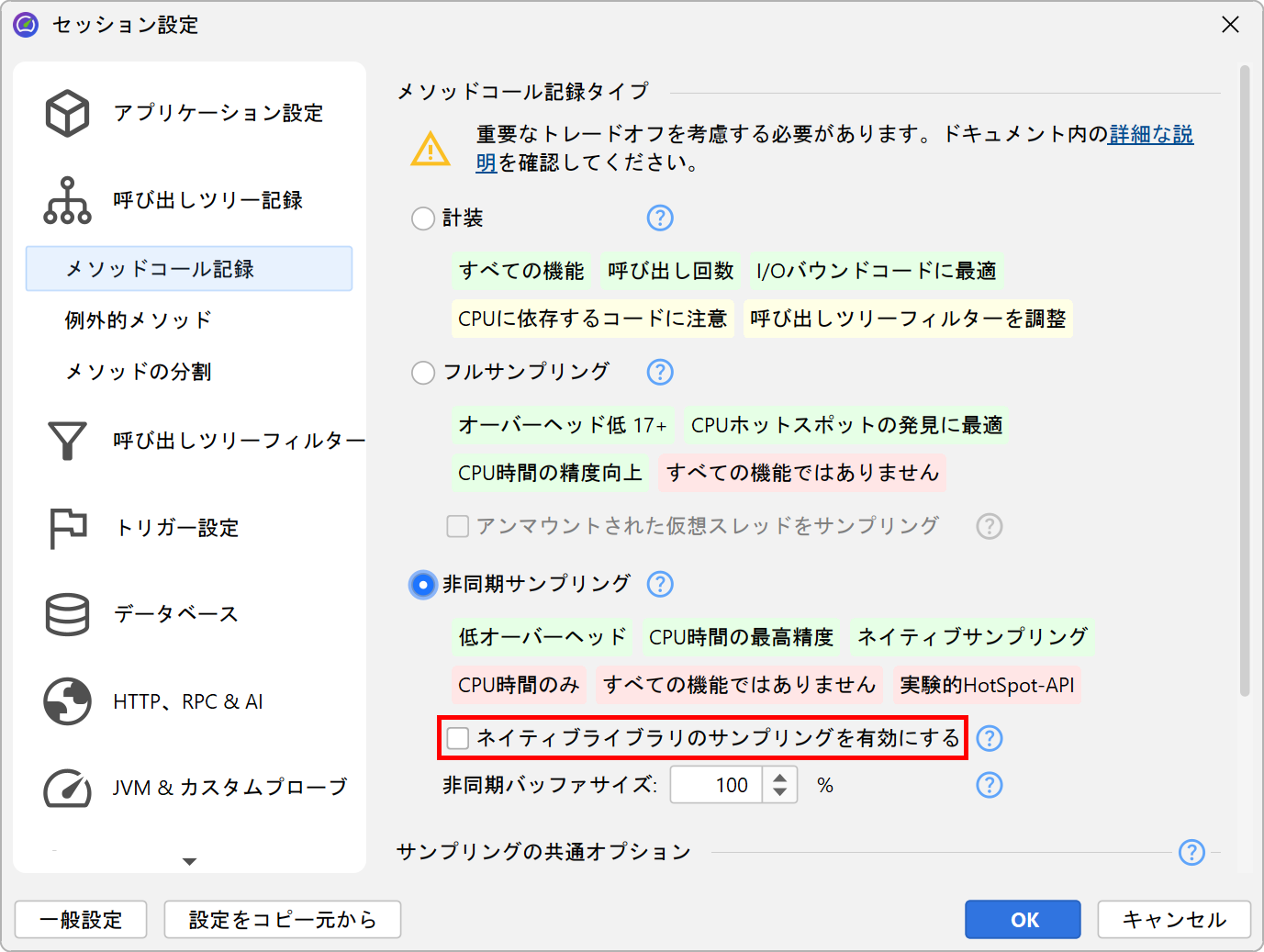Click the JVM & カスタムプローブ gauge icon
The width and height of the screenshot is (1264, 952).
(x=68, y=788)
